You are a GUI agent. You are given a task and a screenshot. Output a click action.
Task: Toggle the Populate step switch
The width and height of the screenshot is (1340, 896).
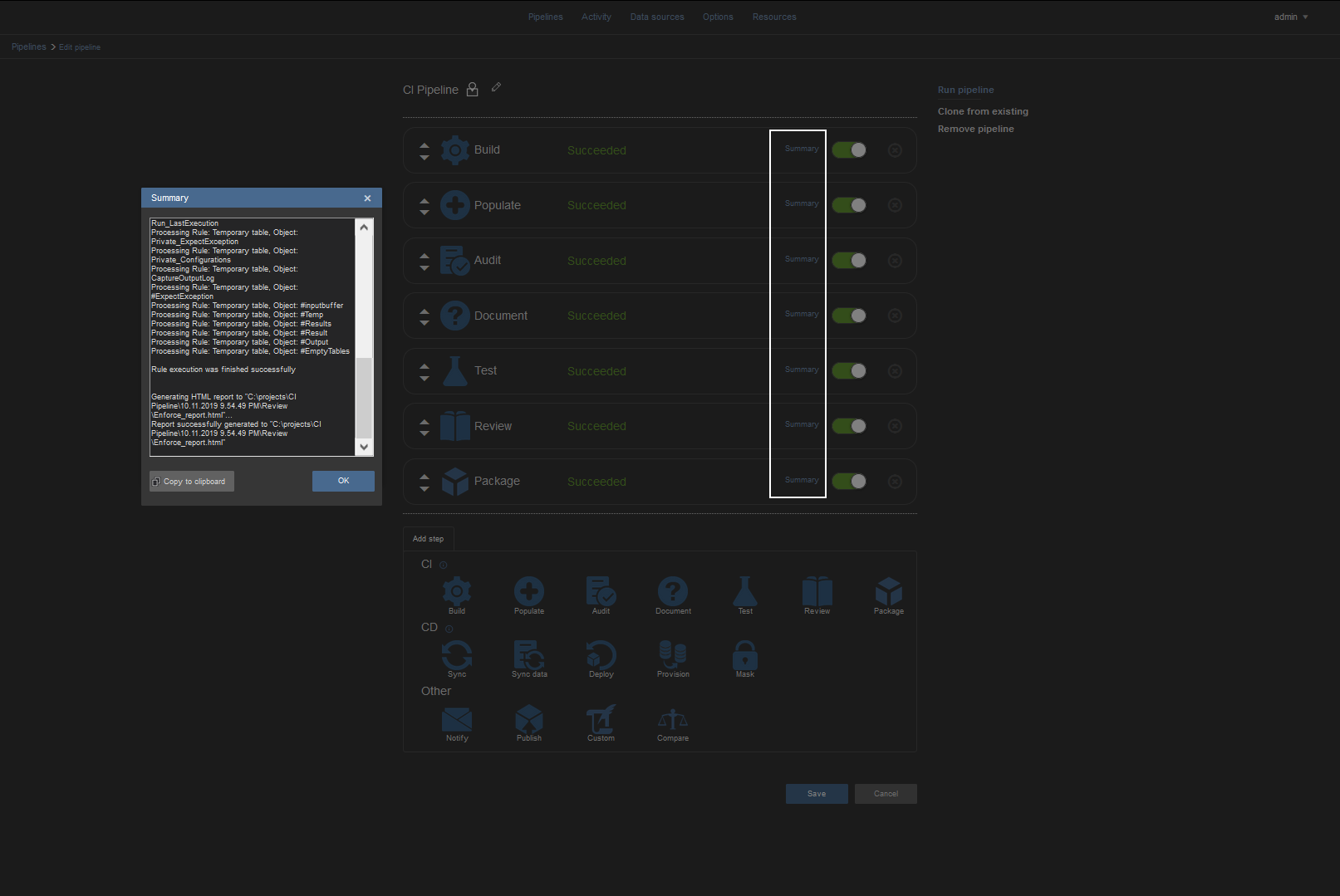click(849, 205)
